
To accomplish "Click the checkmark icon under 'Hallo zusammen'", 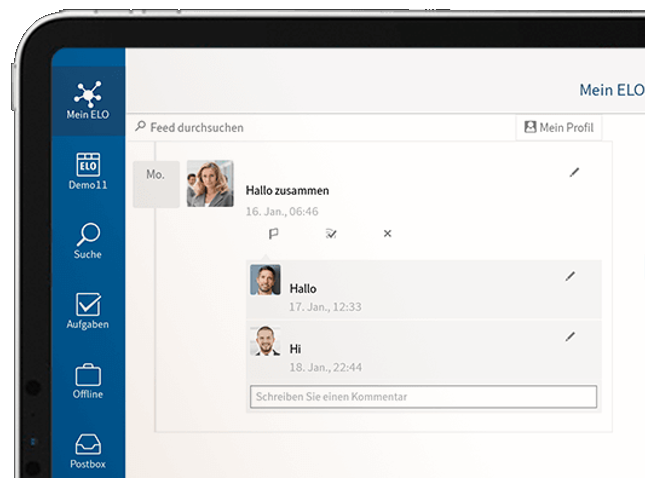I will point(331,233).
